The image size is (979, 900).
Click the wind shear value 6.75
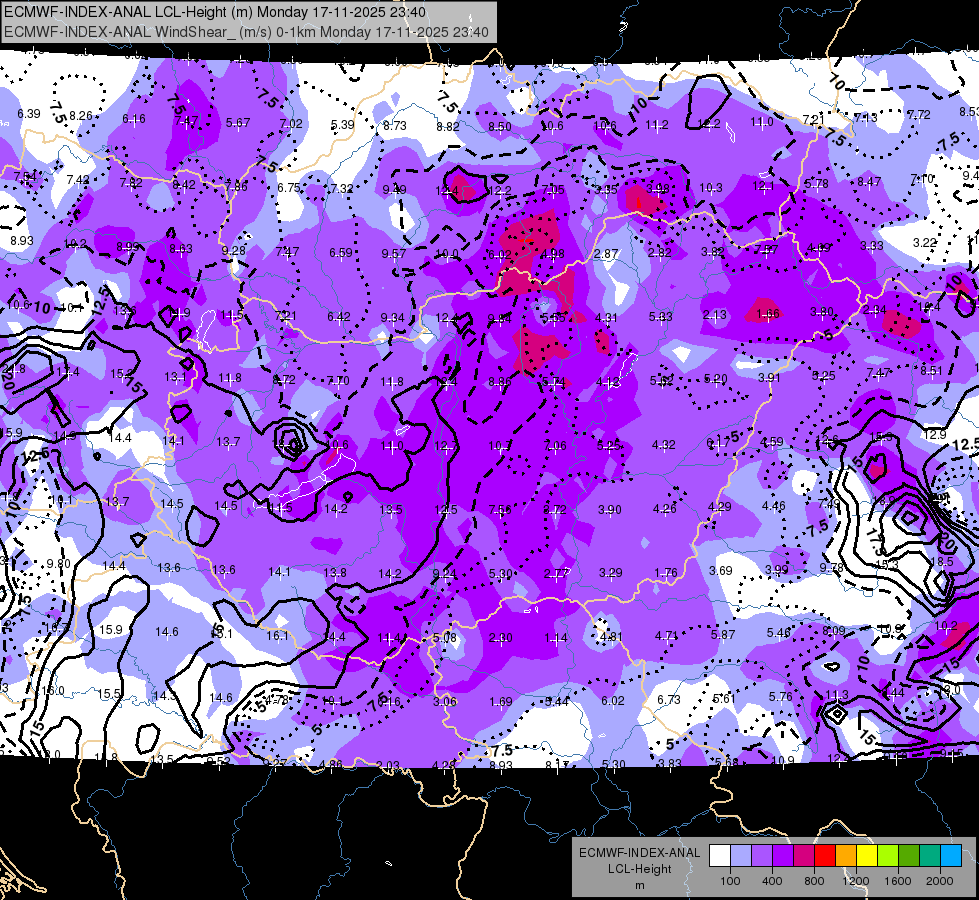click(289, 188)
